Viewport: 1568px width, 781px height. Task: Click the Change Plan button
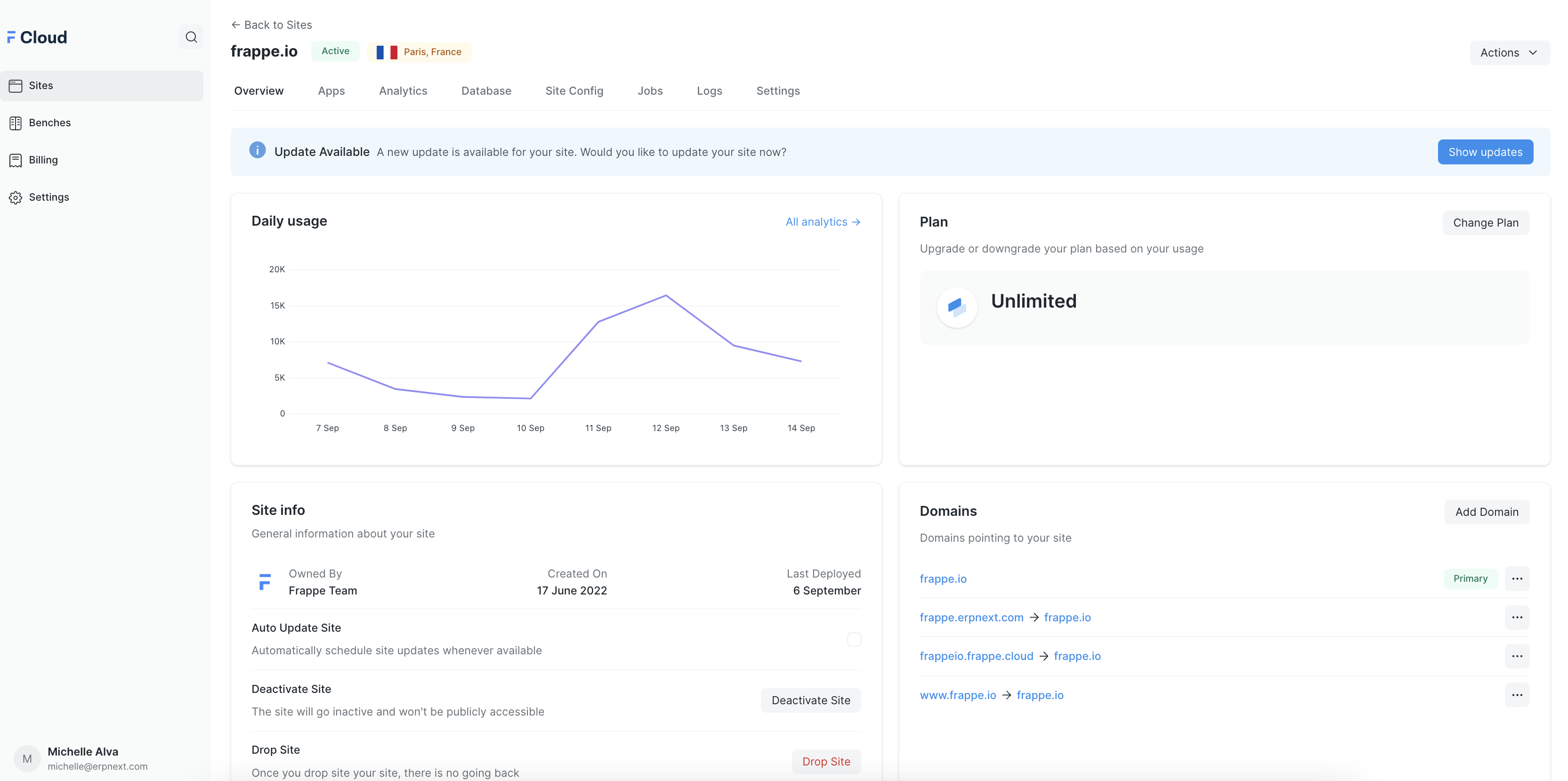tap(1485, 223)
